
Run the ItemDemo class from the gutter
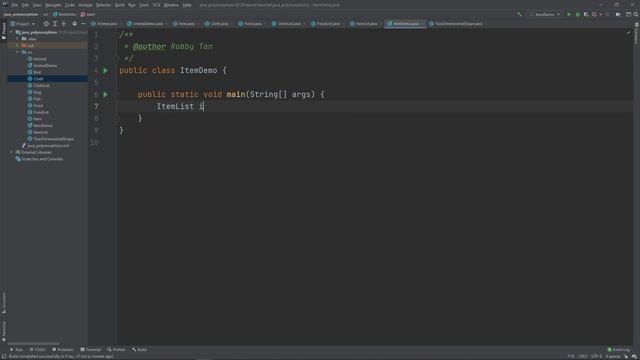(x=106, y=70)
